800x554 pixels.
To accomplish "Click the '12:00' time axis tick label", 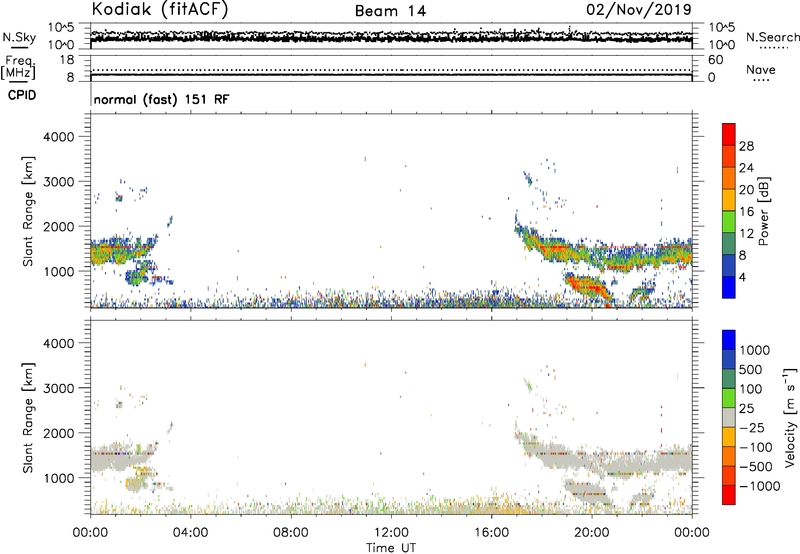I will point(391,533).
